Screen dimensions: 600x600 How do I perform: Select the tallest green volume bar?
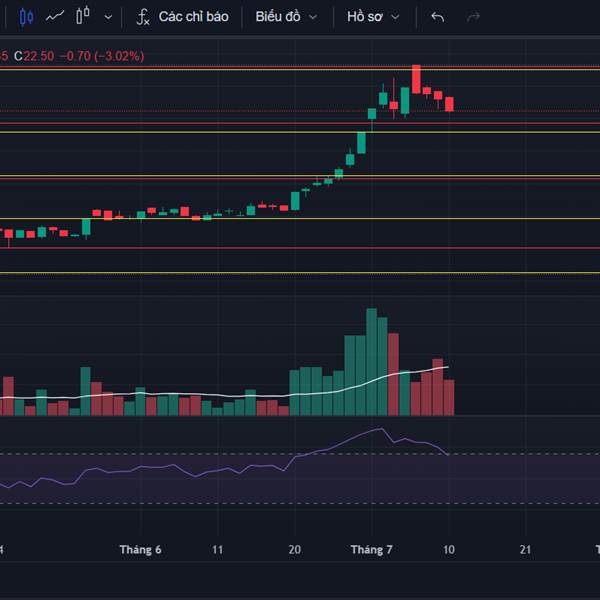[x=371, y=362]
